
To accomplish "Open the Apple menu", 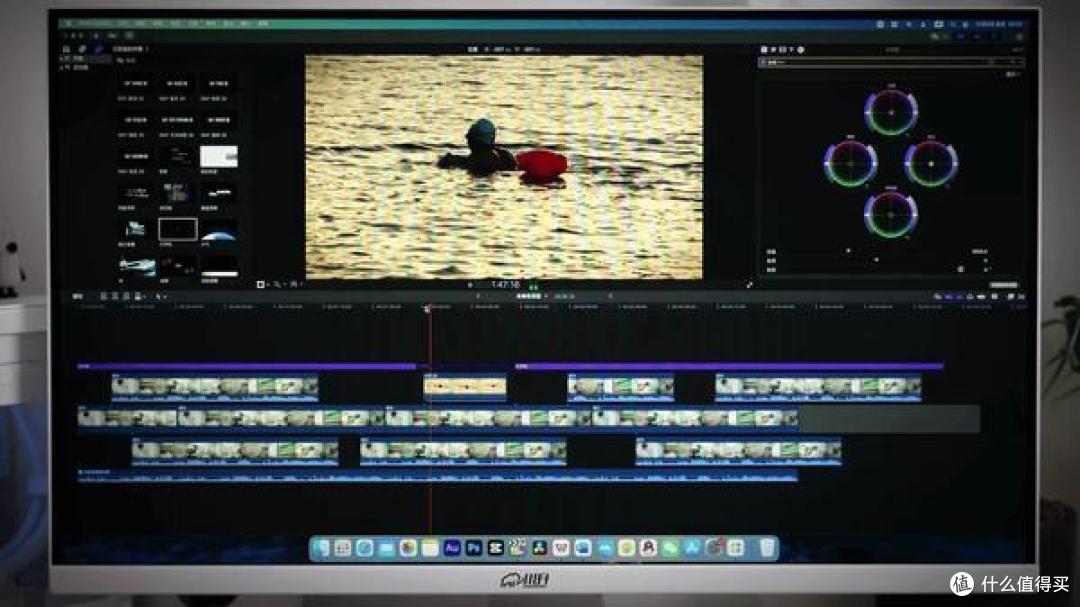I will (68, 24).
